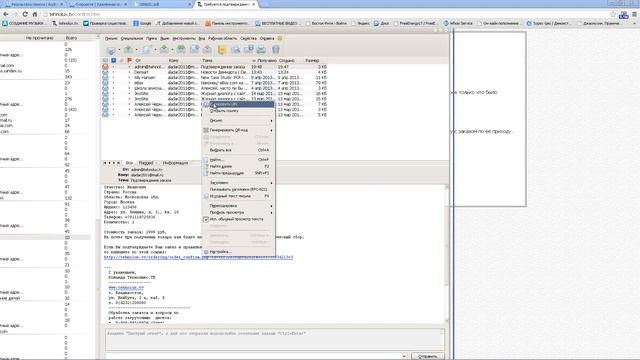640x360 pixels.
Task: Open the Справка menu
Action: click(267, 38)
